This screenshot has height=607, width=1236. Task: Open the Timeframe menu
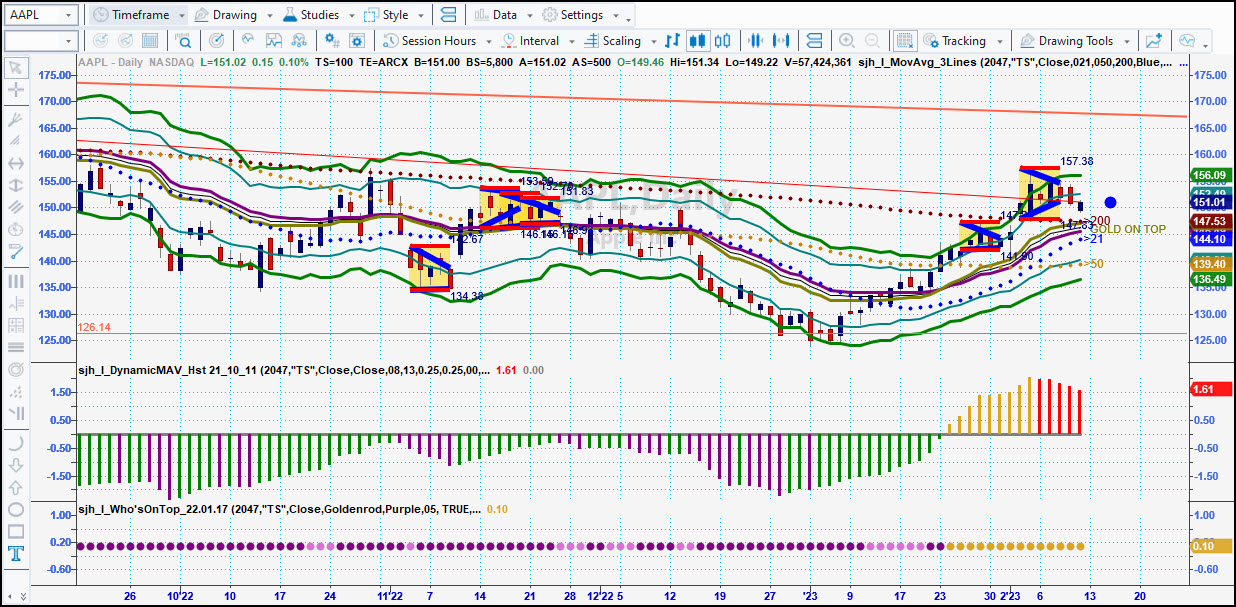click(x=138, y=15)
